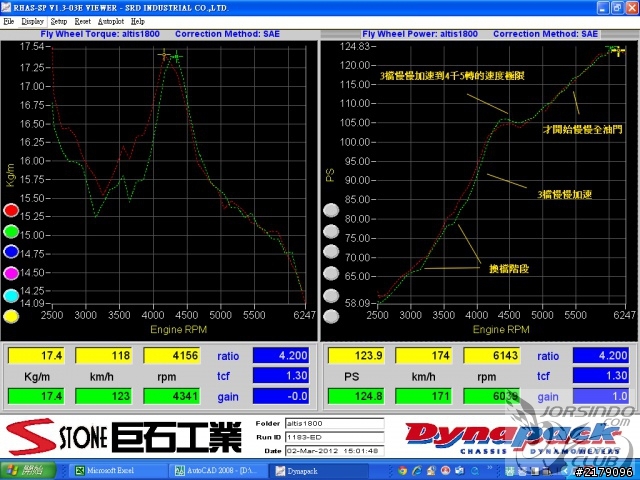The width and height of the screenshot is (640, 480).
Task: Click the Run ID field 1183-ED
Action: [334, 437]
